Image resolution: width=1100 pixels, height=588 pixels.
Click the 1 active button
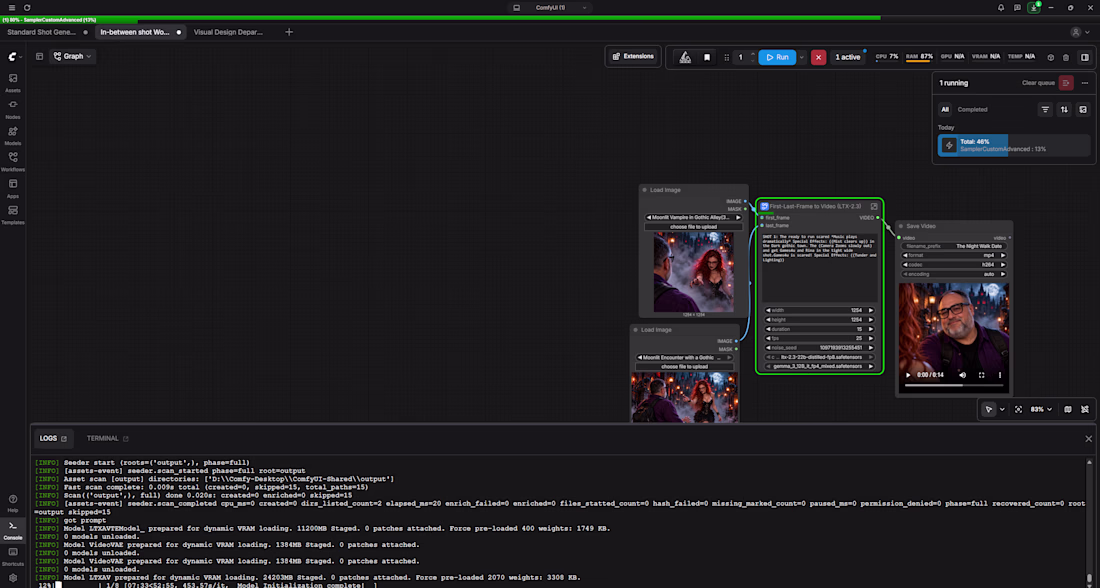pos(847,58)
